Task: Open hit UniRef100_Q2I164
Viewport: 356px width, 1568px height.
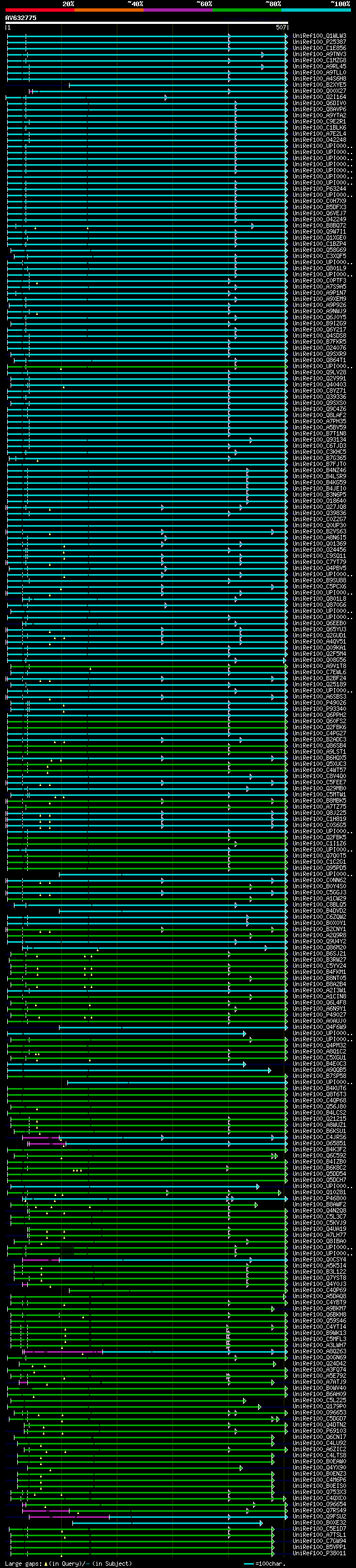Action: (319, 97)
